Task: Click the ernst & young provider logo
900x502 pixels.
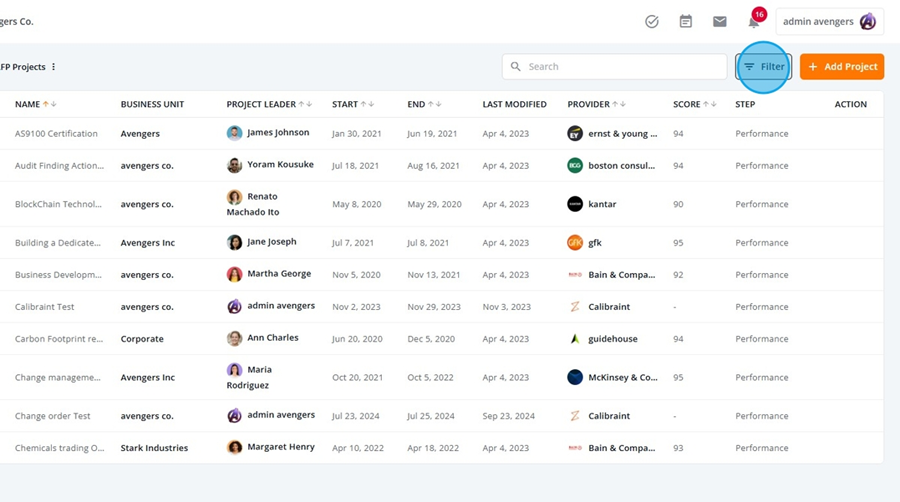Action: [x=575, y=134]
